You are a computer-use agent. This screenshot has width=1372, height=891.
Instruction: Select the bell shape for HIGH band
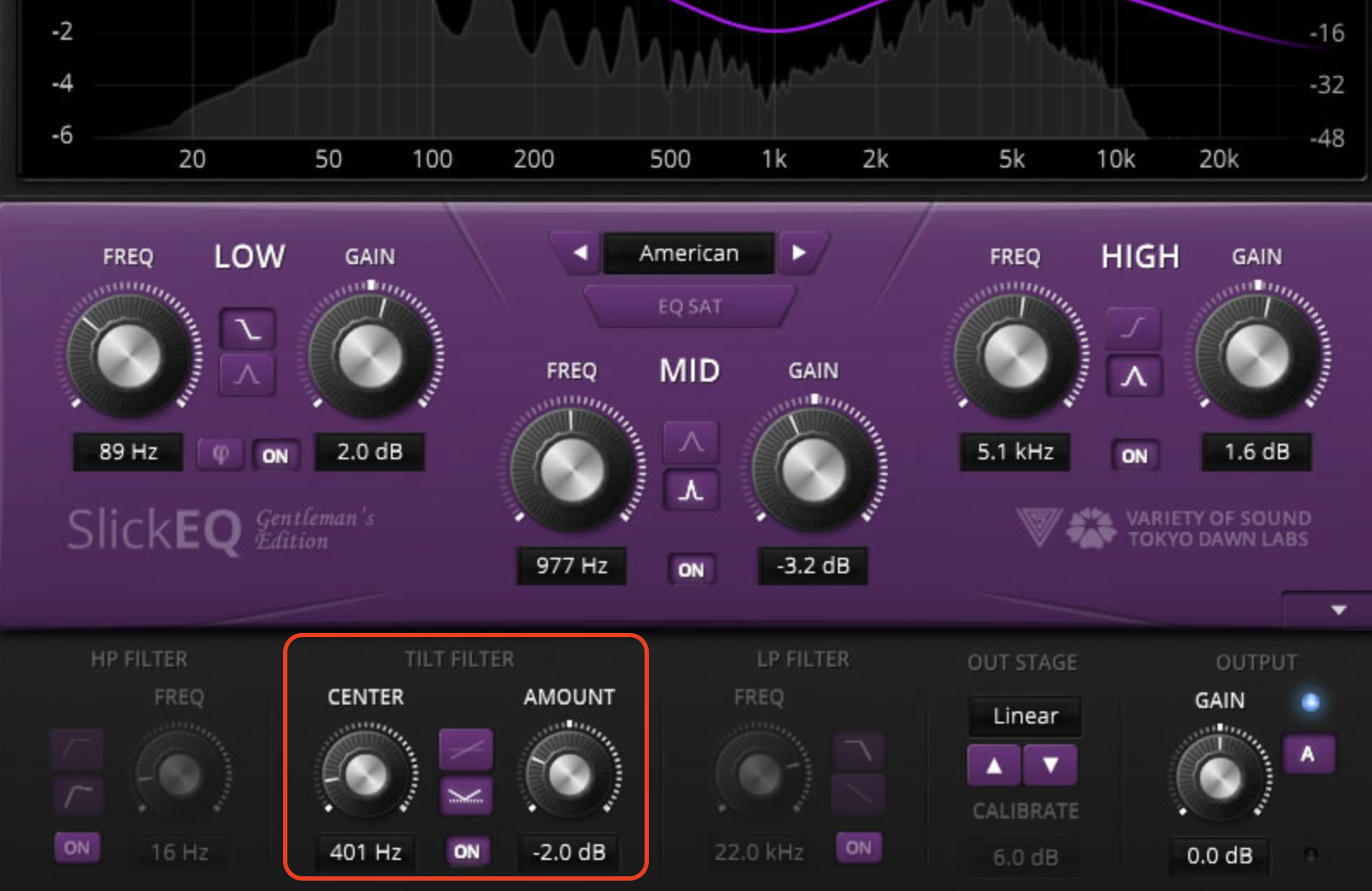pos(1134,376)
